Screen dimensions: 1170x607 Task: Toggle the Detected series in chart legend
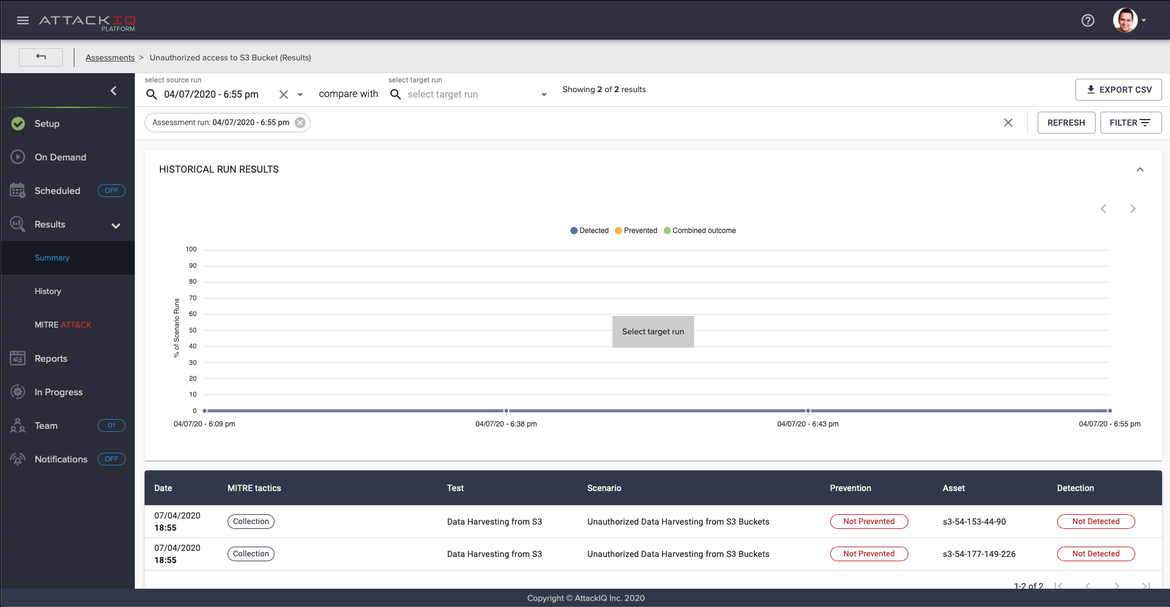tap(589, 231)
